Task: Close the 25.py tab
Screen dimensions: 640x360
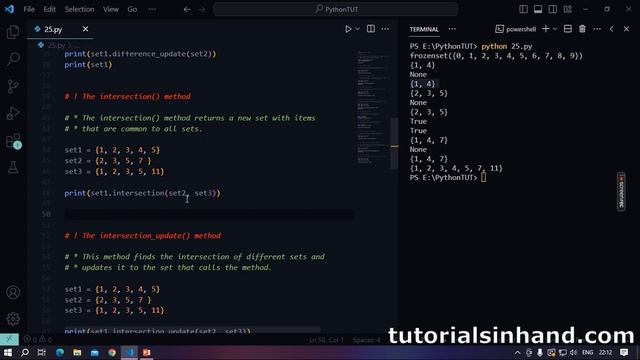Action: coord(85,29)
